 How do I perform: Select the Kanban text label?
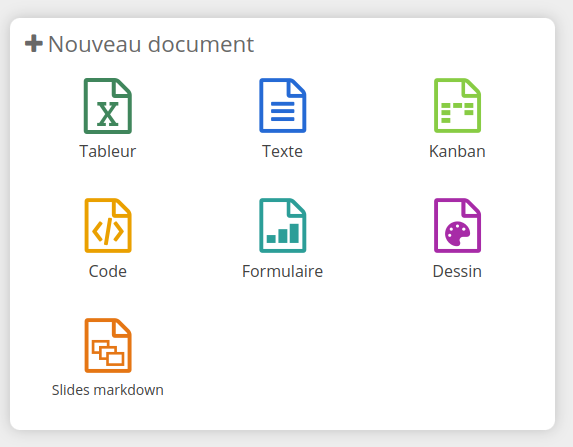457,151
